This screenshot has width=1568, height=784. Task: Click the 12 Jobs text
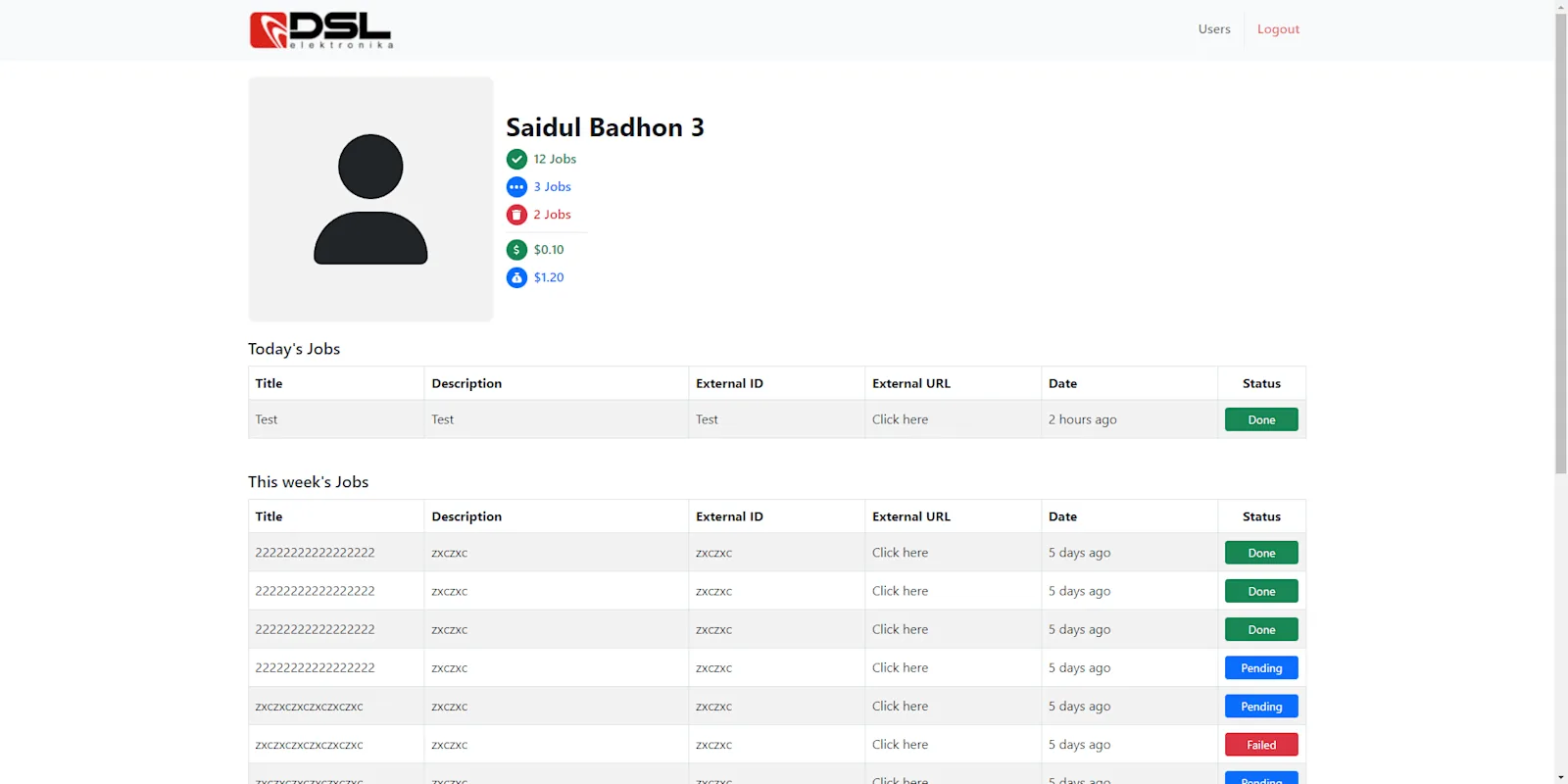555,159
